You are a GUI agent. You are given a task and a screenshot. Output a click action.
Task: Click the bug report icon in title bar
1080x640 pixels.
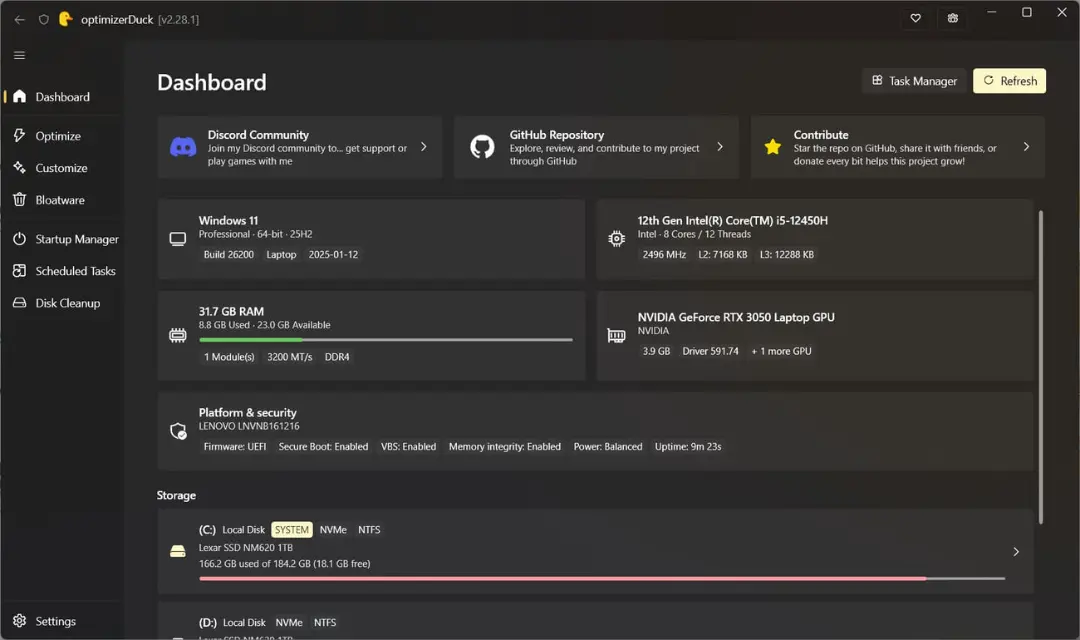point(953,19)
